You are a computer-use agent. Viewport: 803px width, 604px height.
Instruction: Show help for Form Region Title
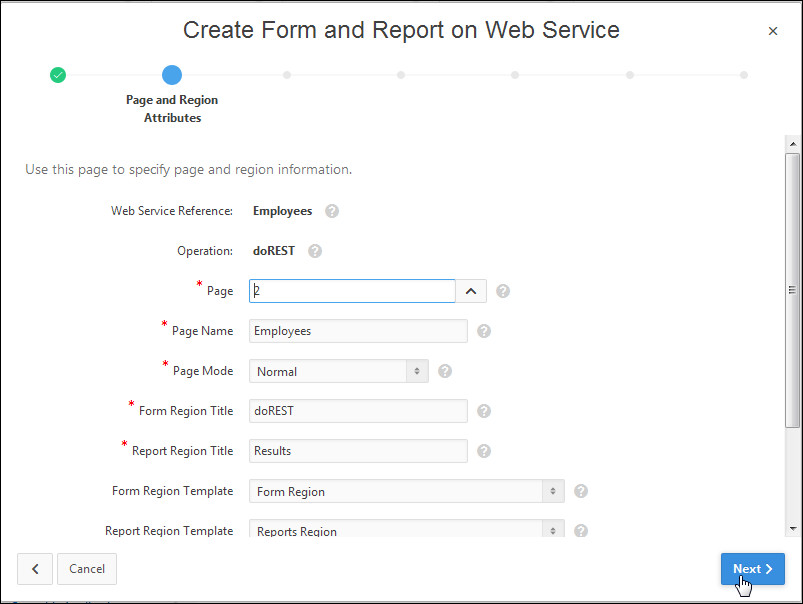click(x=484, y=411)
